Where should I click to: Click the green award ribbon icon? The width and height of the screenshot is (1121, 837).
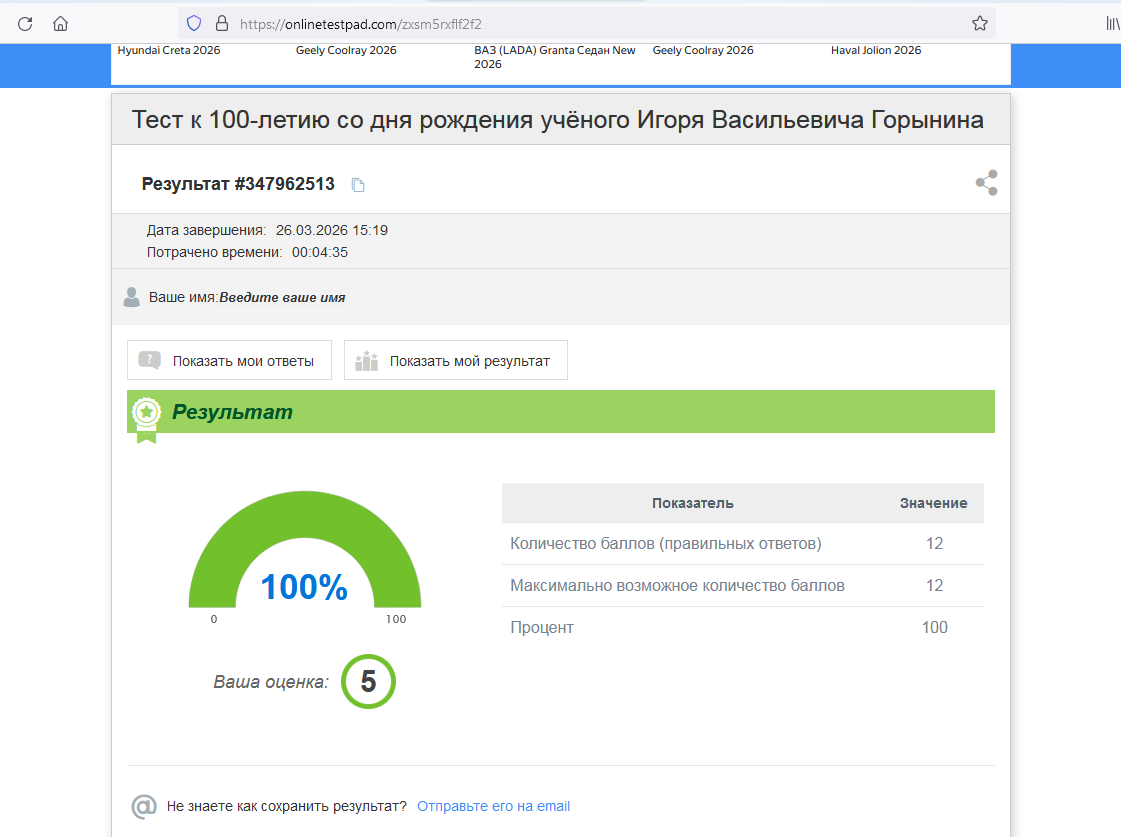point(147,415)
